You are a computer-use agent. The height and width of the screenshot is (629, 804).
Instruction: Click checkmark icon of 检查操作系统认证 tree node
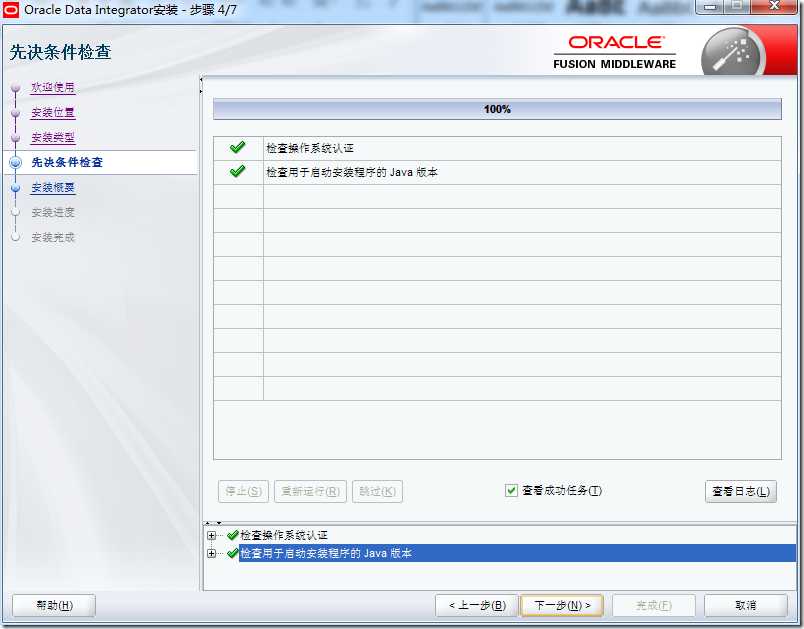[x=232, y=535]
